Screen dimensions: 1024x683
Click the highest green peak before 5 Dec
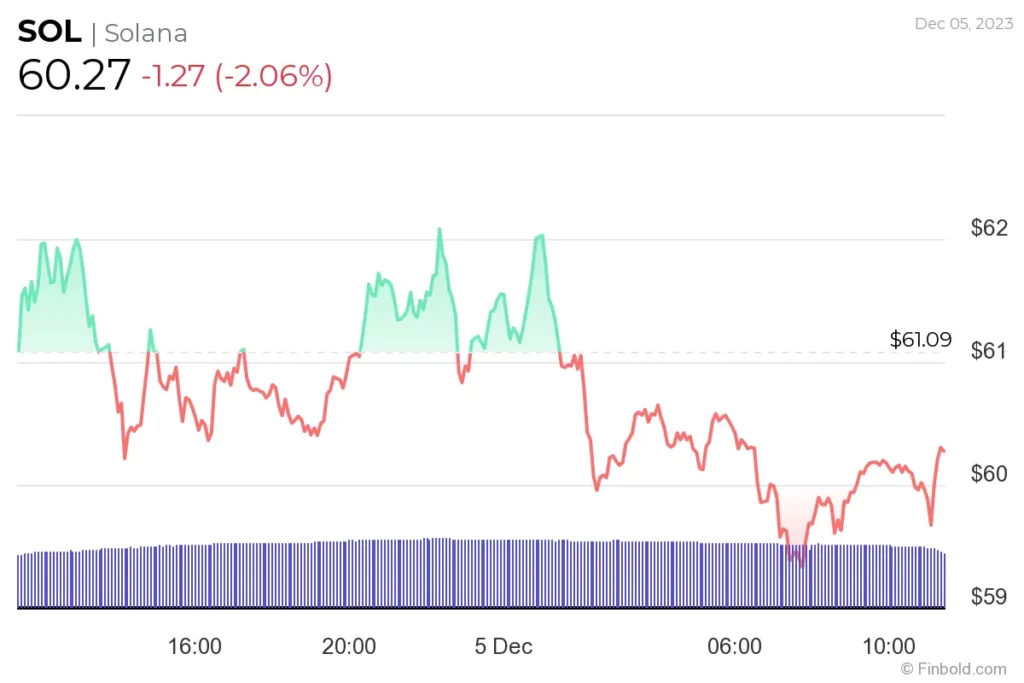tap(438, 230)
